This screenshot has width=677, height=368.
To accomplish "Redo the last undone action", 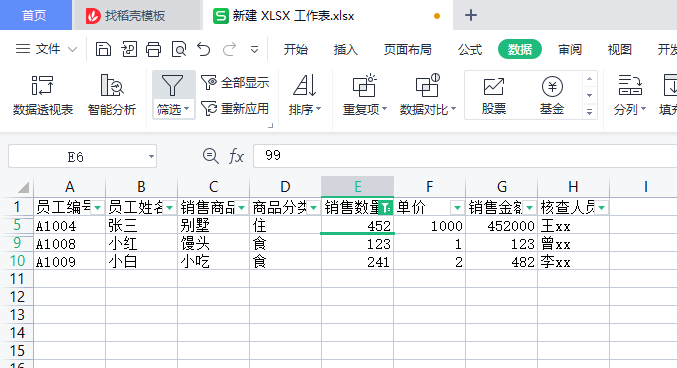I will click(229, 49).
